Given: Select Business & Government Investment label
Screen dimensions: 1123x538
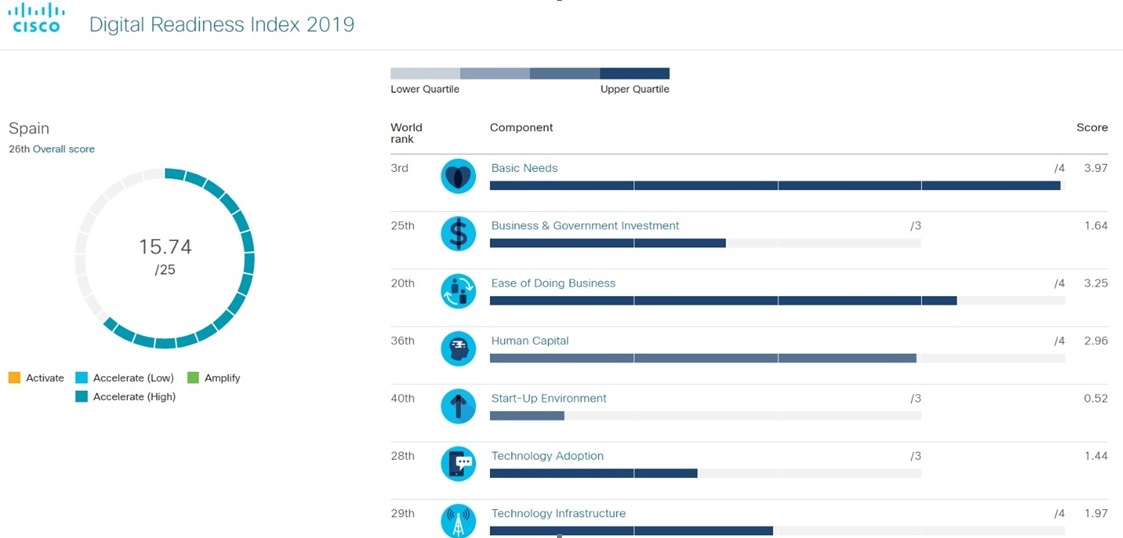Looking at the screenshot, I should coord(585,226).
